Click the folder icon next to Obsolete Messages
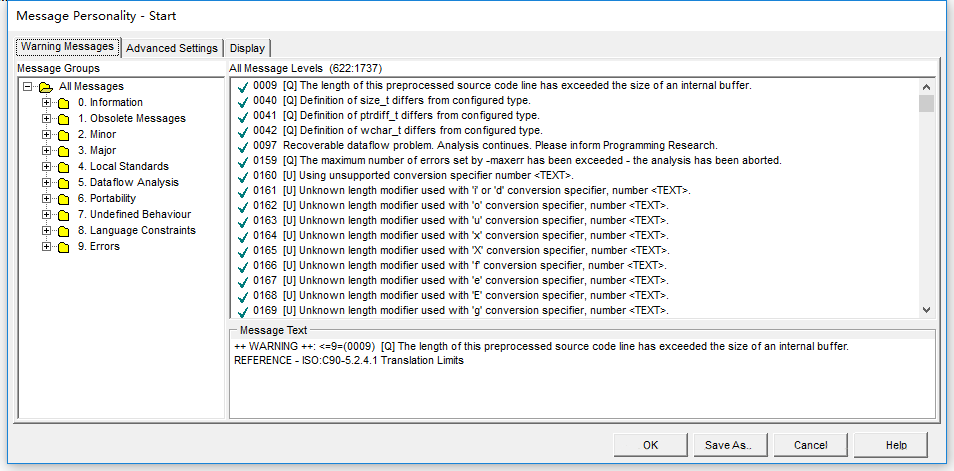Screen dimensions: 954x471 (63, 119)
